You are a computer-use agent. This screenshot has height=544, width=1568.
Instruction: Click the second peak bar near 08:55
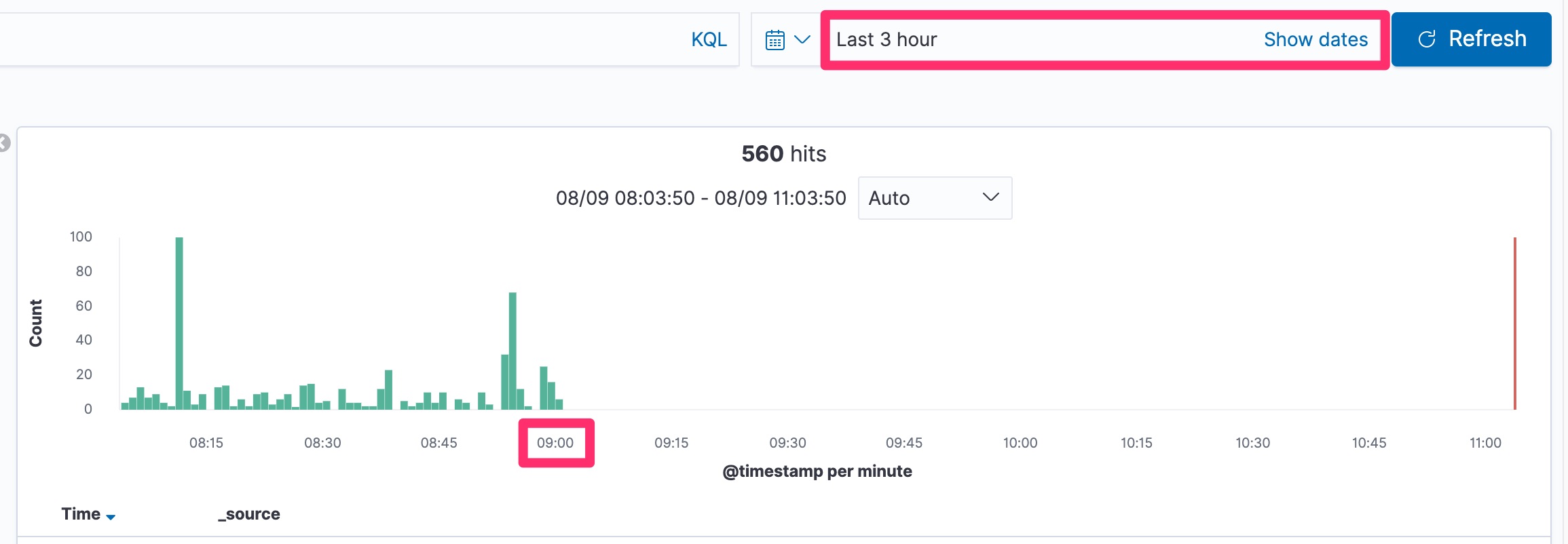(512, 350)
